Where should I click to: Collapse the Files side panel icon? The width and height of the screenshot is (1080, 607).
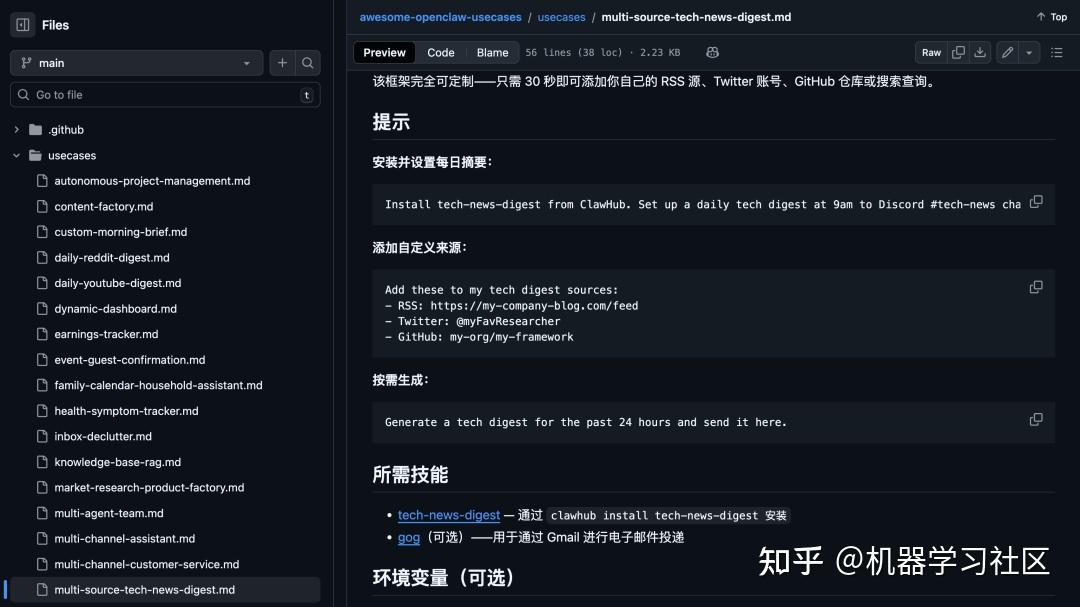[x=23, y=25]
